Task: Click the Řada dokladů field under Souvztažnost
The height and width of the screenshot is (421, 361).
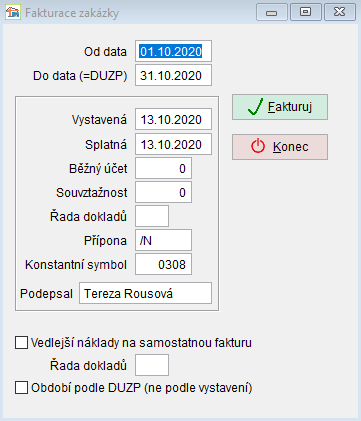Action: click(152, 216)
